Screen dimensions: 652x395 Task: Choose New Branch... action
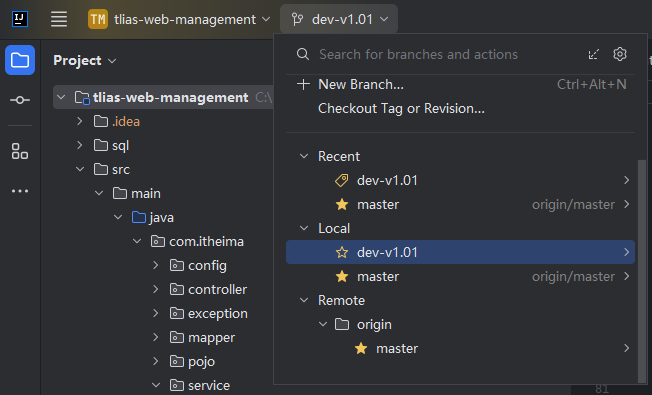pos(460,84)
